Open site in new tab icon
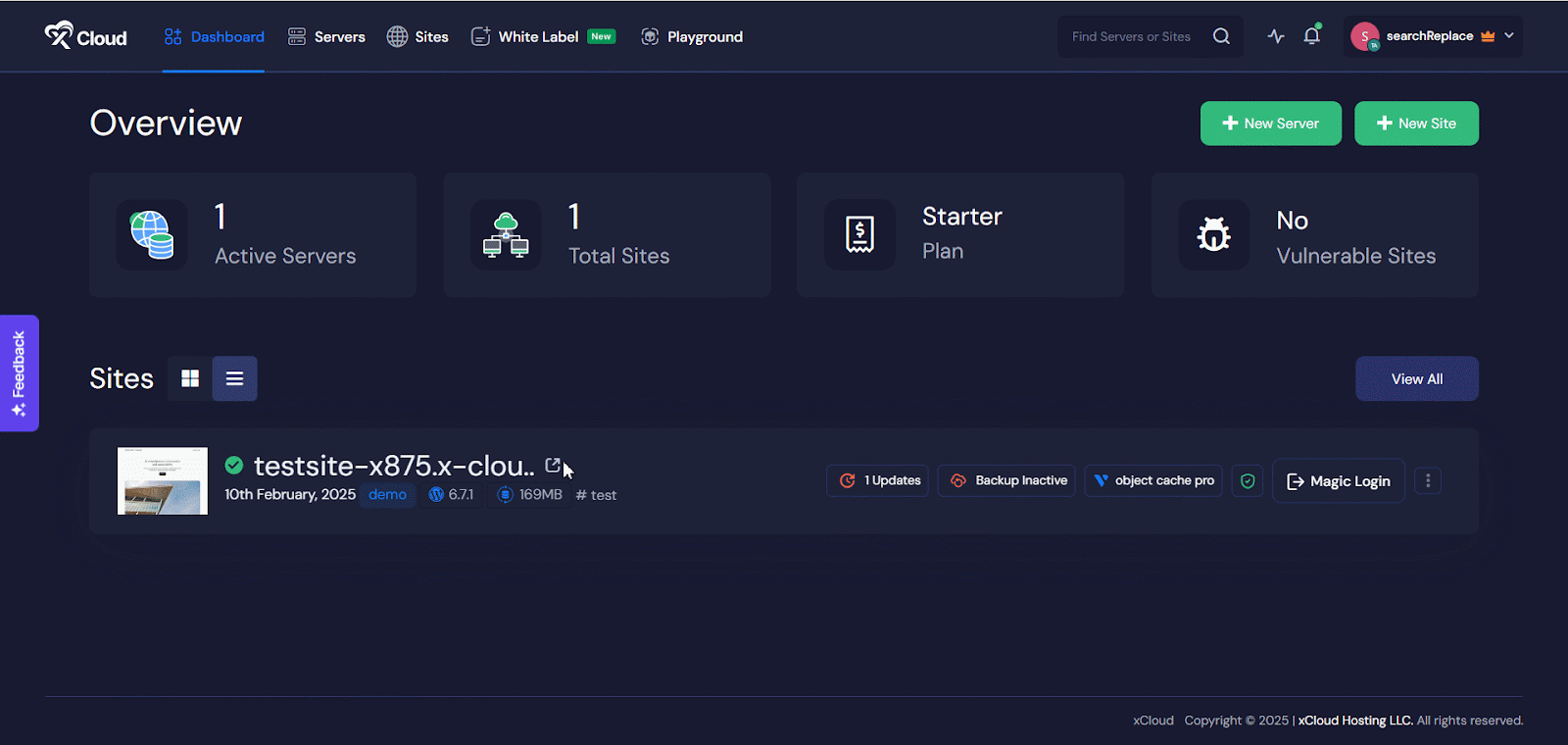Screen dimensions: 1568x745 pos(553,466)
